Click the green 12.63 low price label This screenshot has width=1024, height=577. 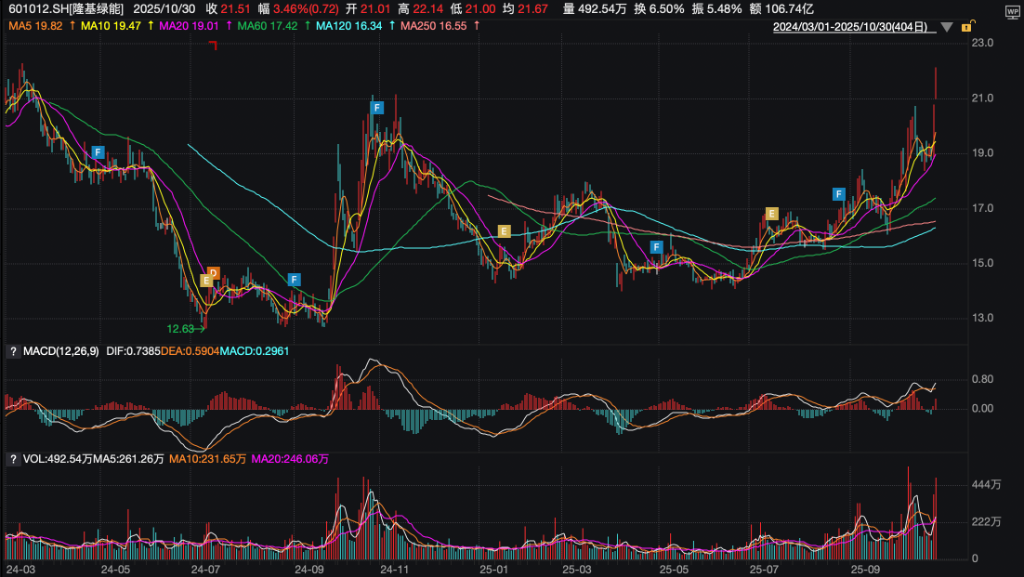[x=180, y=329]
